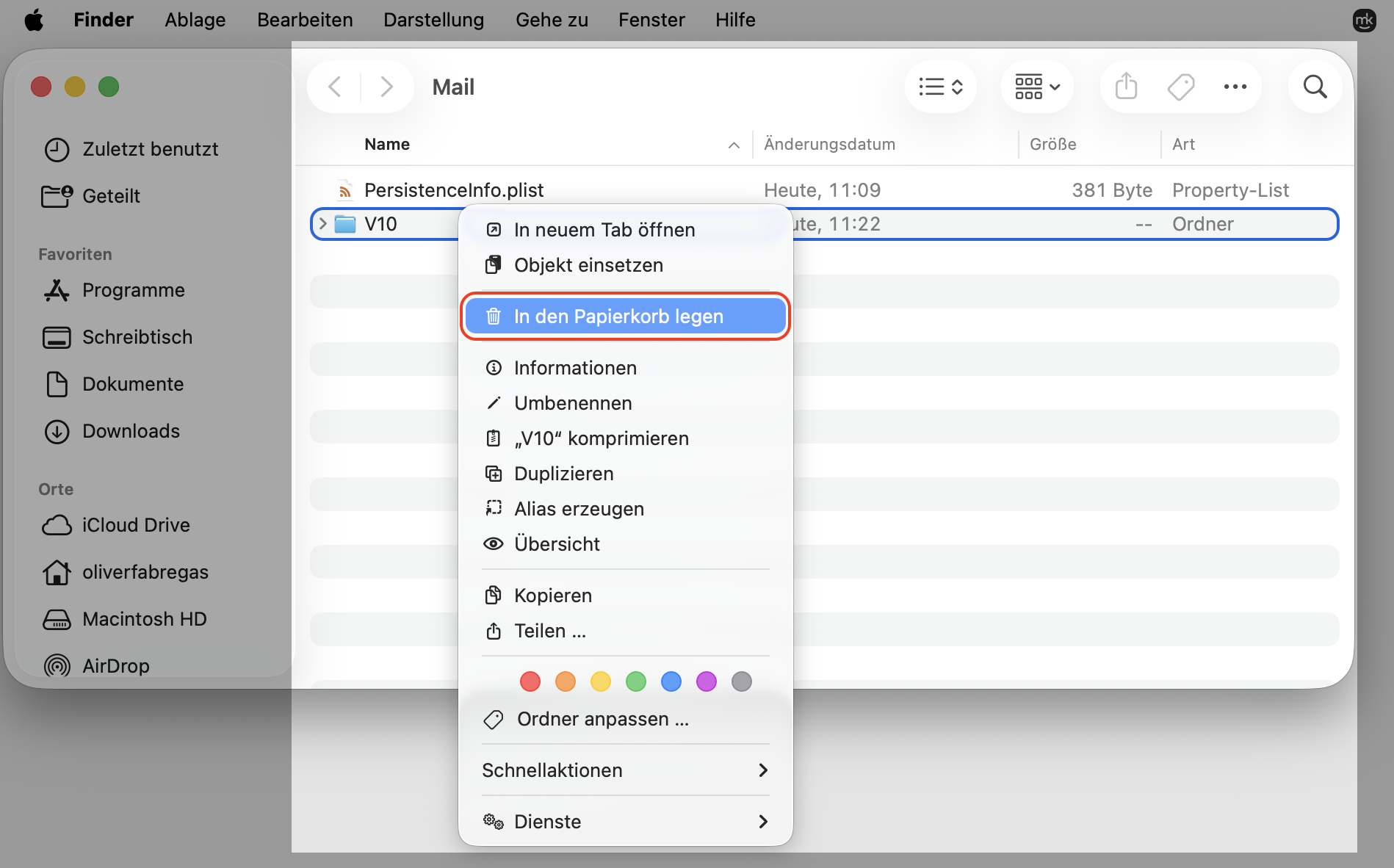Sort by Art column header

point(1183,144)
